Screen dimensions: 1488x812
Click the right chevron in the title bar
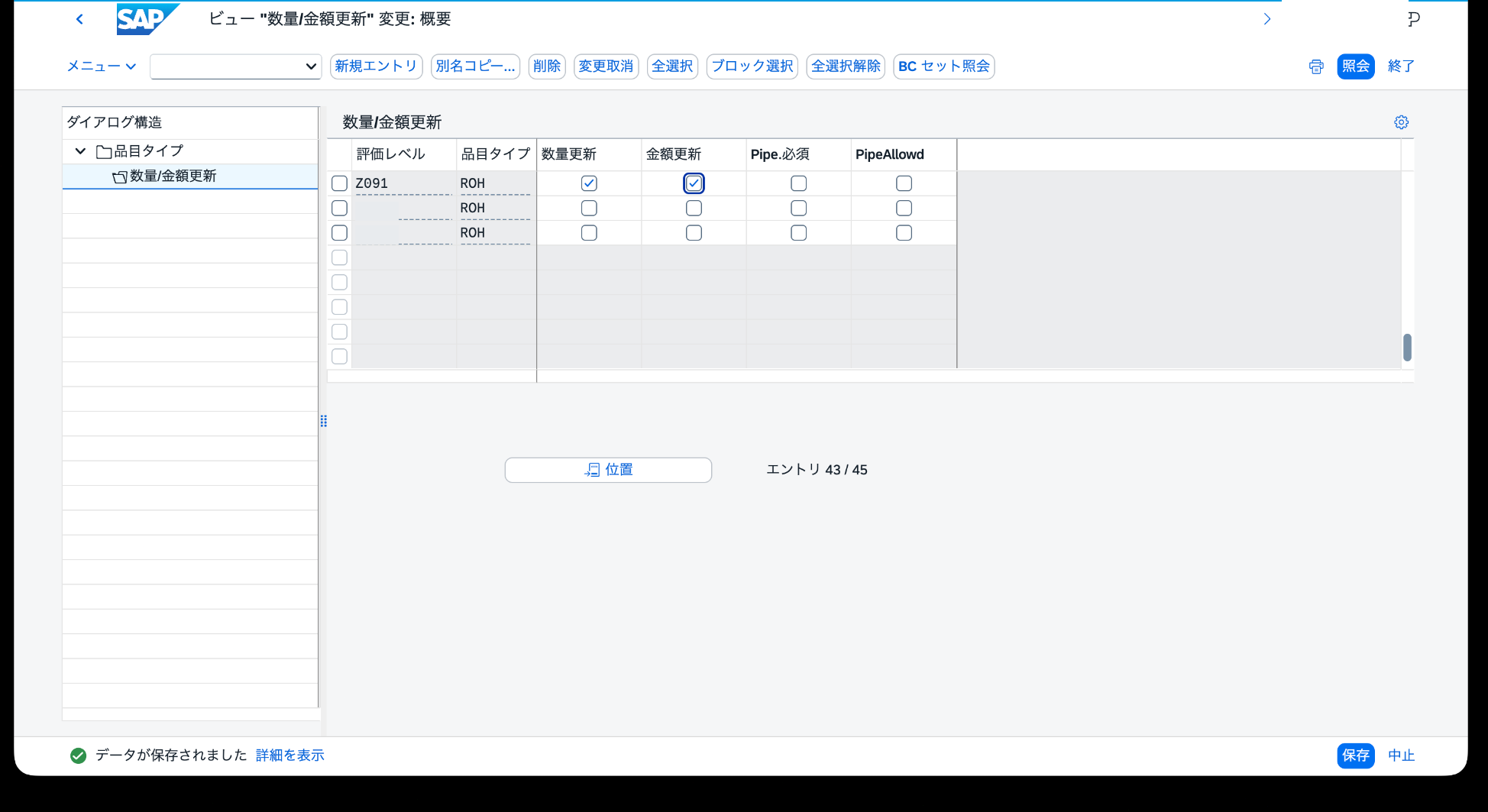point(1266,19)
